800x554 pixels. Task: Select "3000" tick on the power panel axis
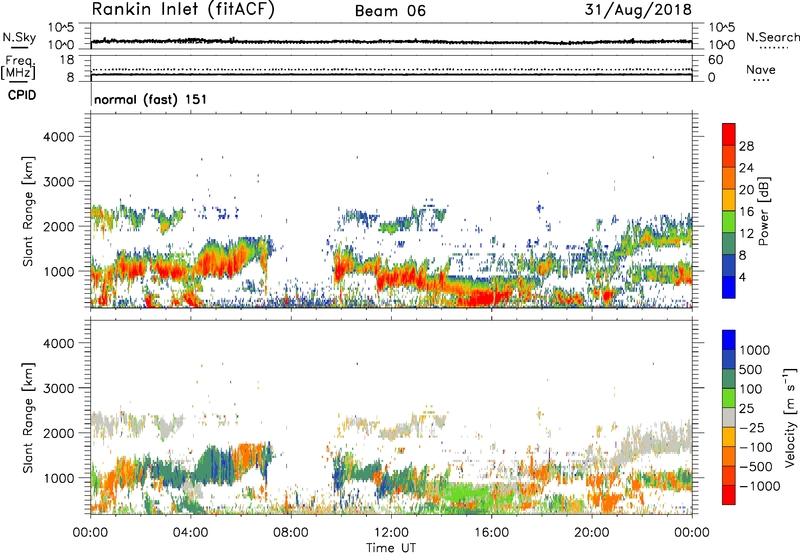[59, 182]
